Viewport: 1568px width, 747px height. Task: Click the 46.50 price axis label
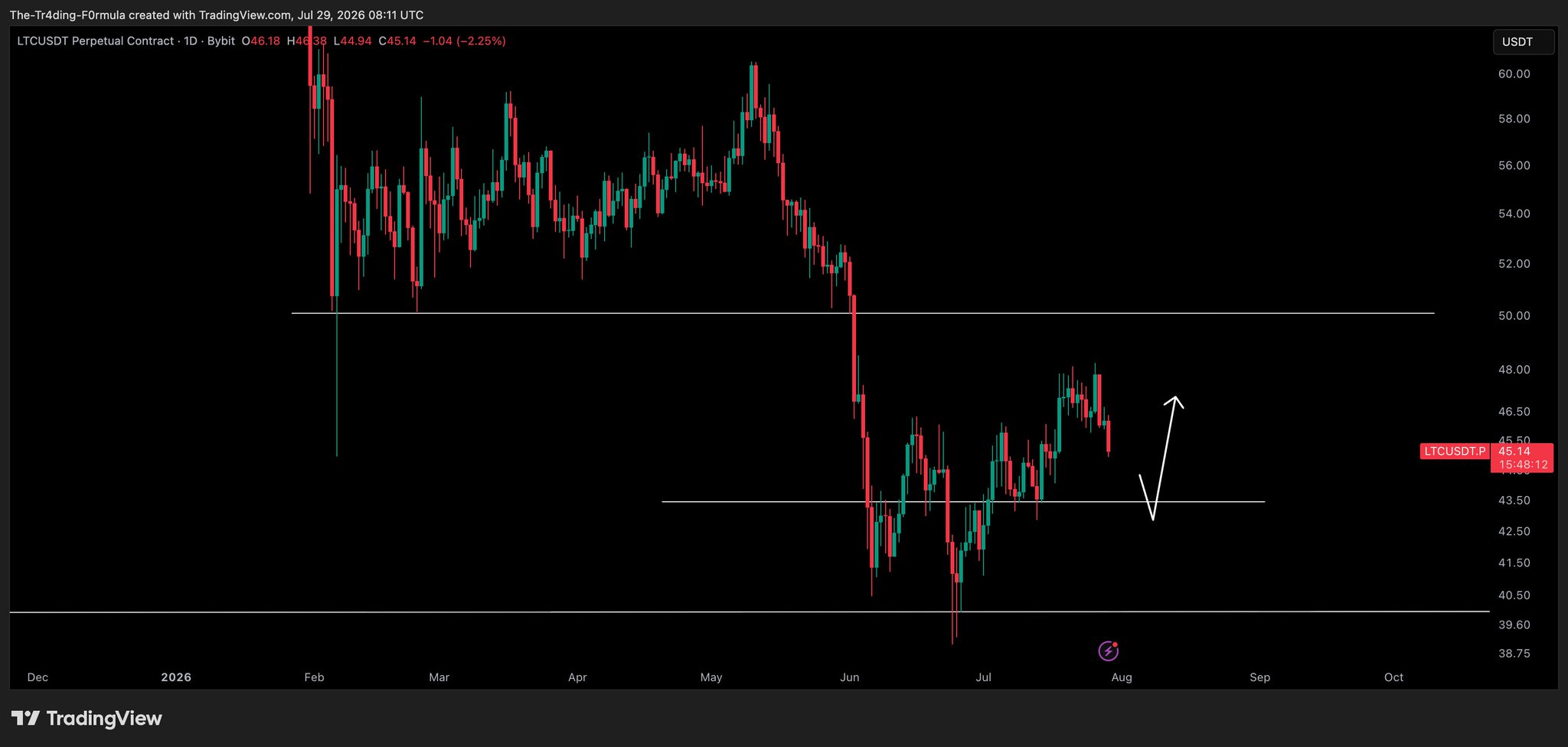[1514, 412]
